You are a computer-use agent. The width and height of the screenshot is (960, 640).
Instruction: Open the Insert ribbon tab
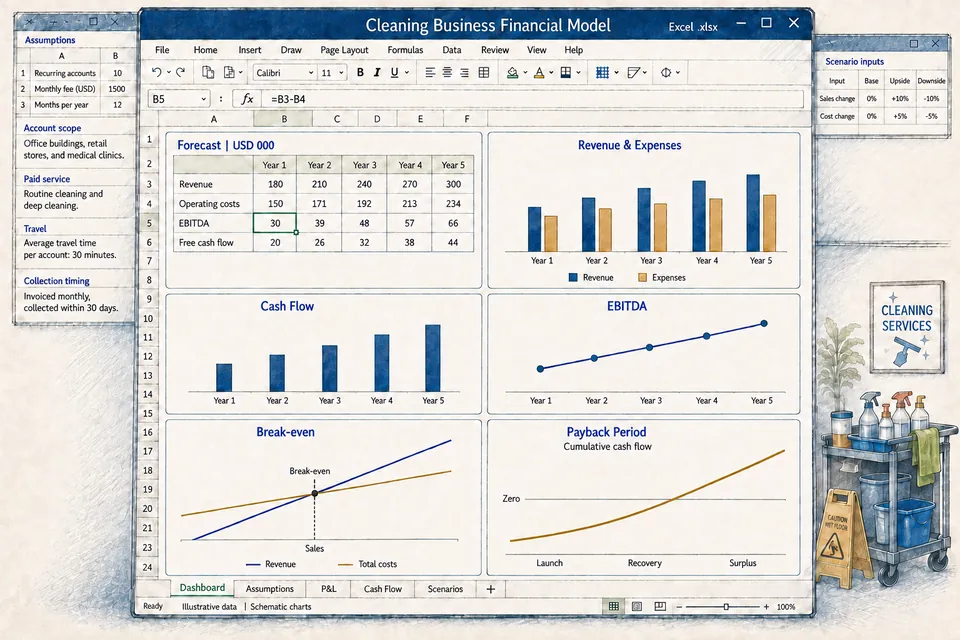click(x=250, y=50)
